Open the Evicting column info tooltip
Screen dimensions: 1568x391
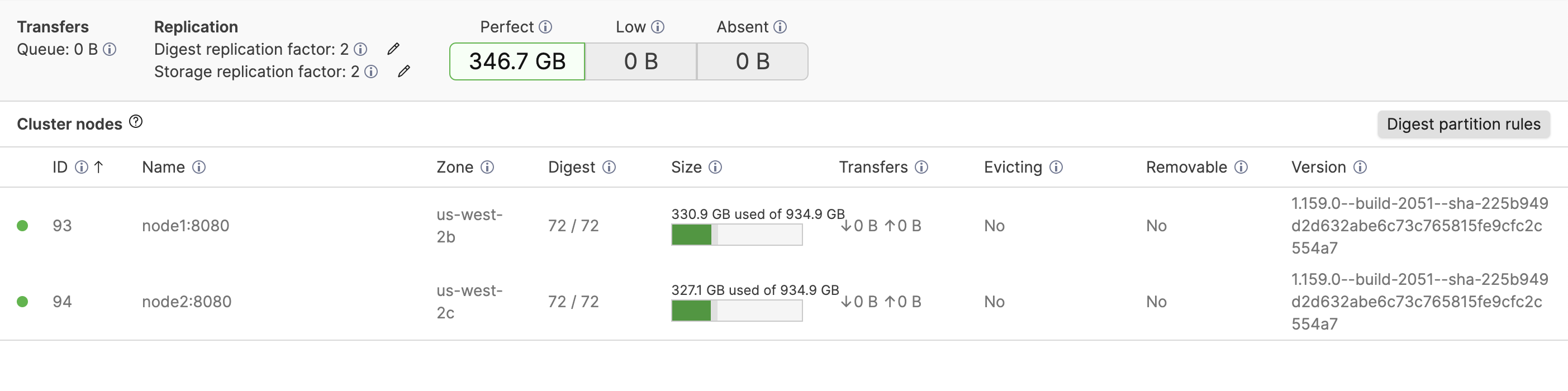tap(1057, 166)
